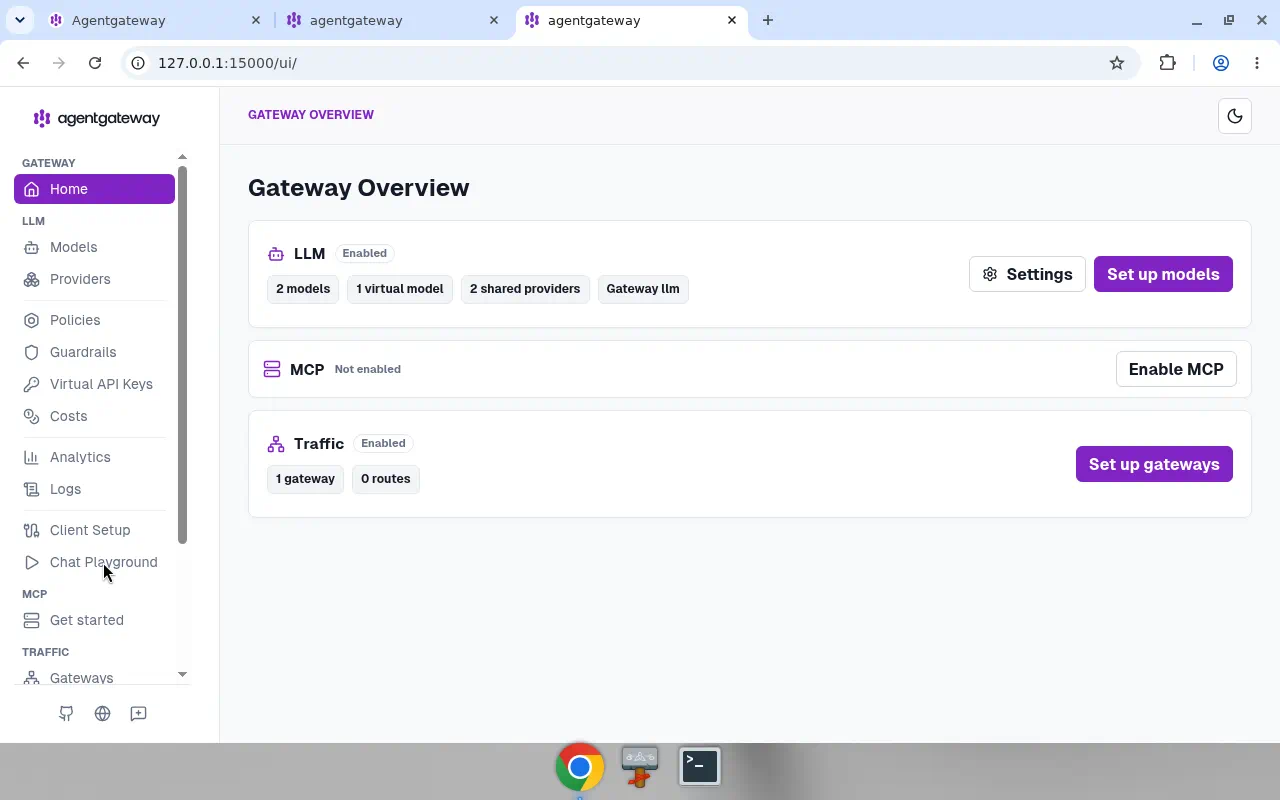Open the Terminal from the taskbar
Image resolution: width=1280 pixels, height=800 pixels.
tap(700, 767)
